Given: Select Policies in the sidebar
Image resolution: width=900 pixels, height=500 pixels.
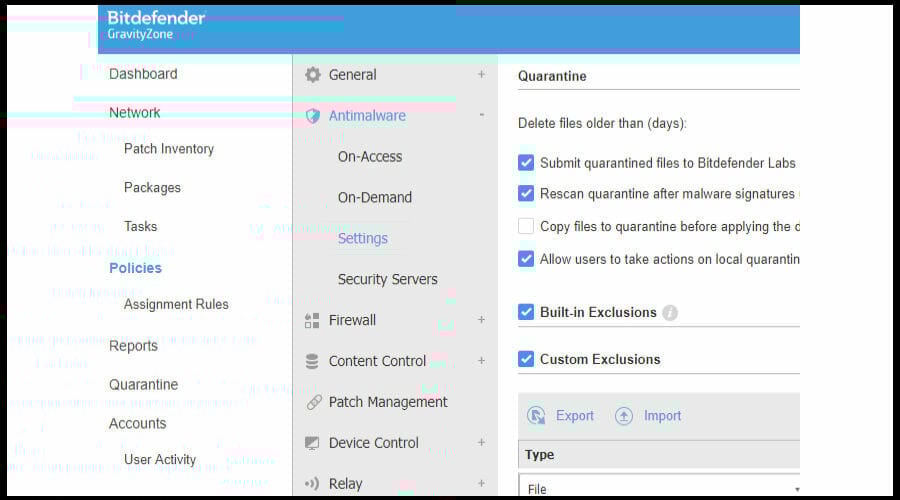Looking at the screenshot, I should 135,268.
